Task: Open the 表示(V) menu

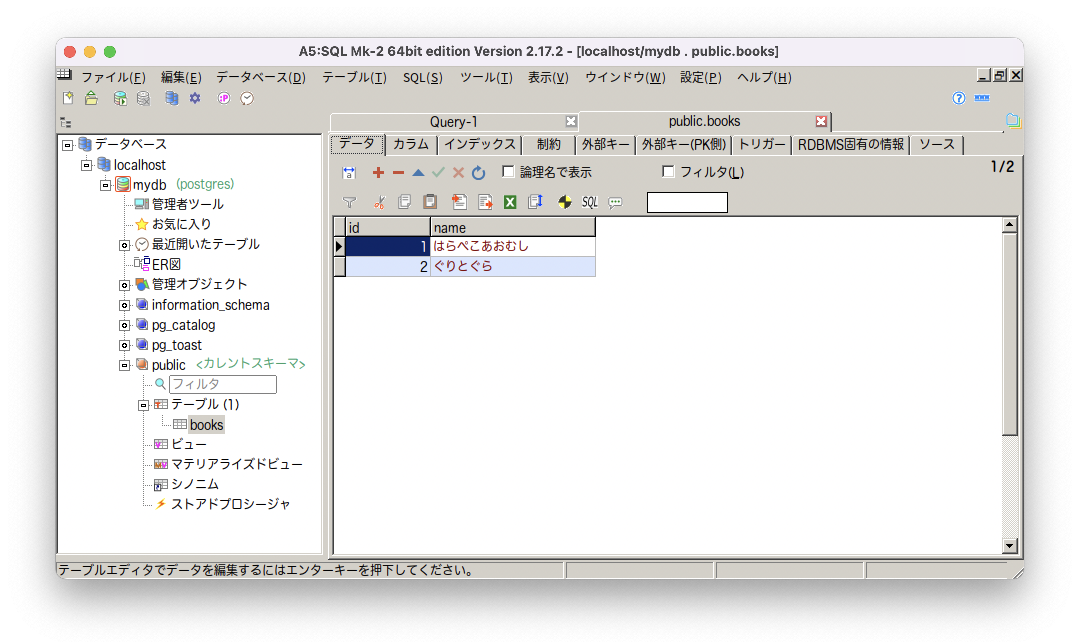Action: tap(548, 77)
